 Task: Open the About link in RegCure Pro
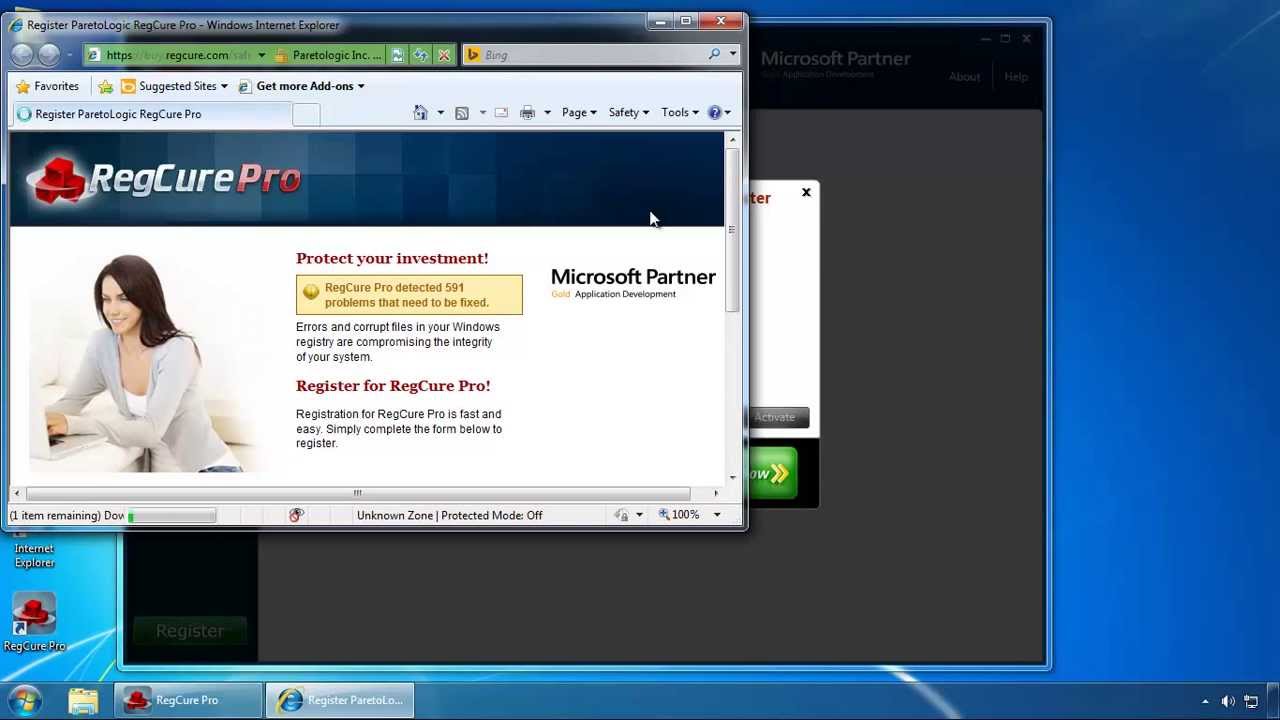pyautogui.click(x=965, y=76)
